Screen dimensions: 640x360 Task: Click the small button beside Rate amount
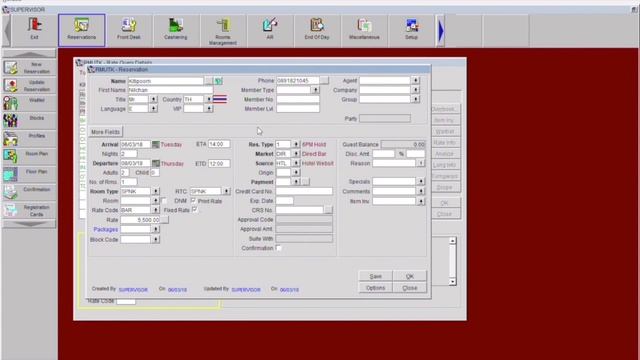(164, 220)
